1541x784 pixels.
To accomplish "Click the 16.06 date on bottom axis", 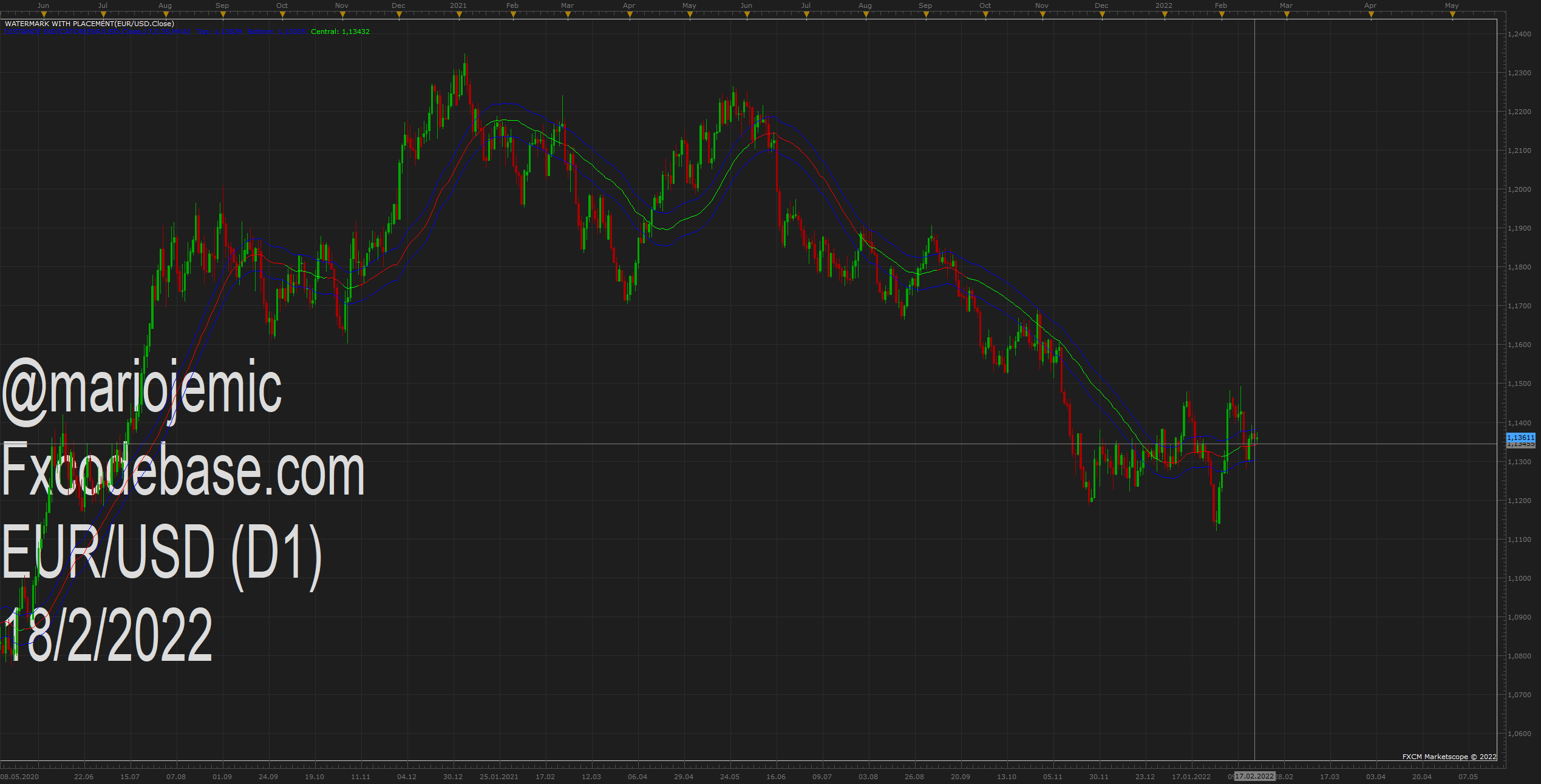I will 776,777.
